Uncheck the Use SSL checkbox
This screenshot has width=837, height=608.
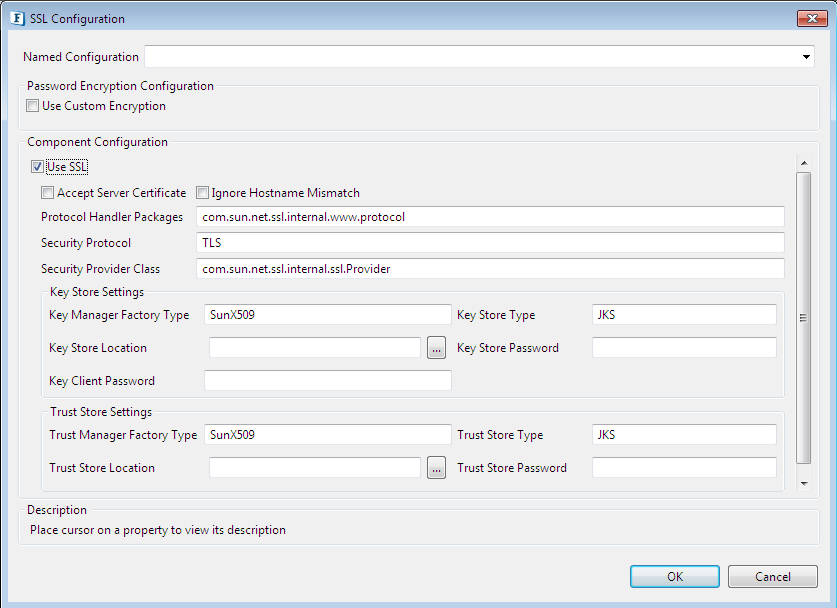37,167
